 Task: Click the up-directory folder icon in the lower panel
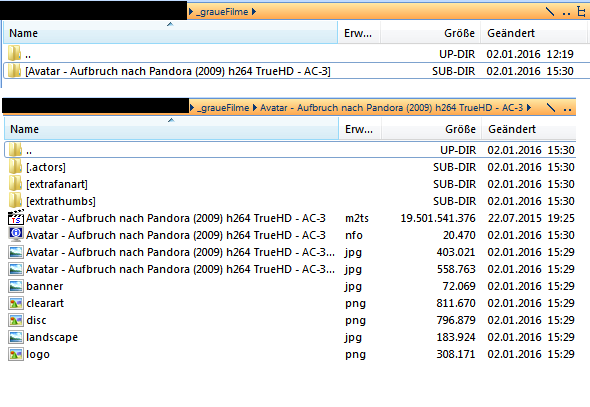point(15,150)
